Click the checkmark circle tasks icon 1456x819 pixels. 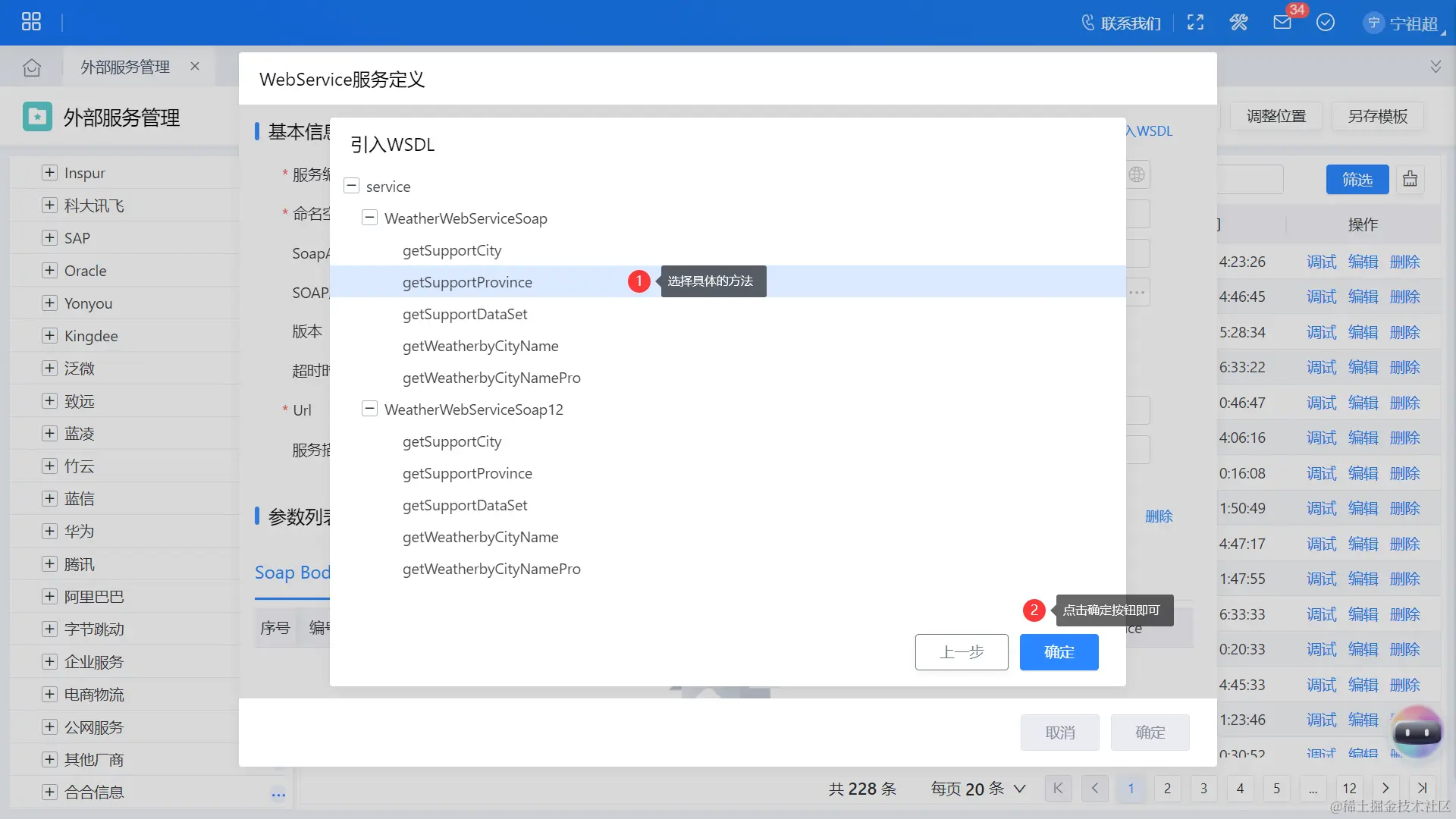click(x=1326, y=23)
